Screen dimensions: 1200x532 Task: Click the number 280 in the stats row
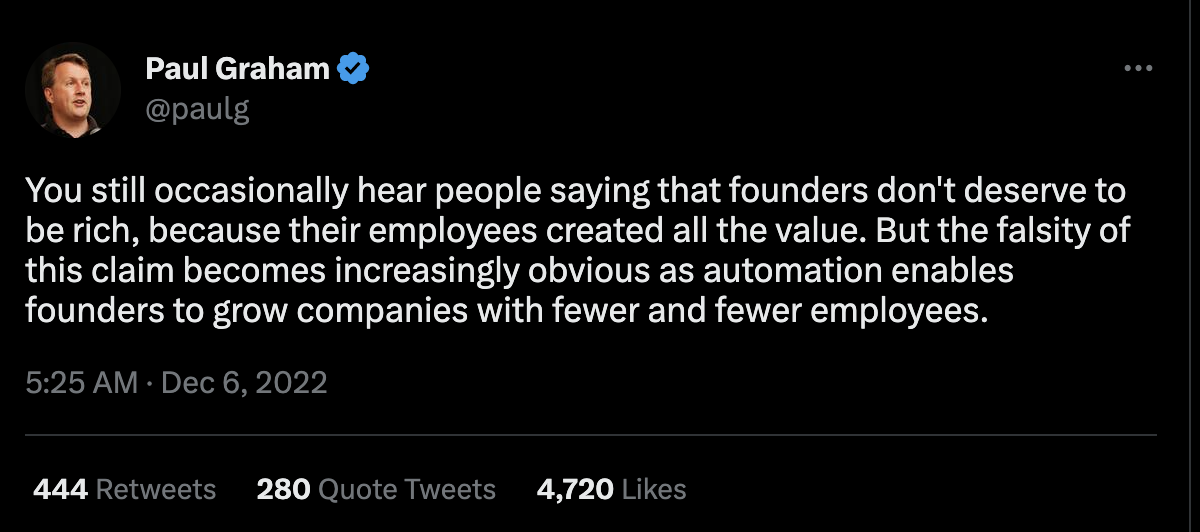282,489
